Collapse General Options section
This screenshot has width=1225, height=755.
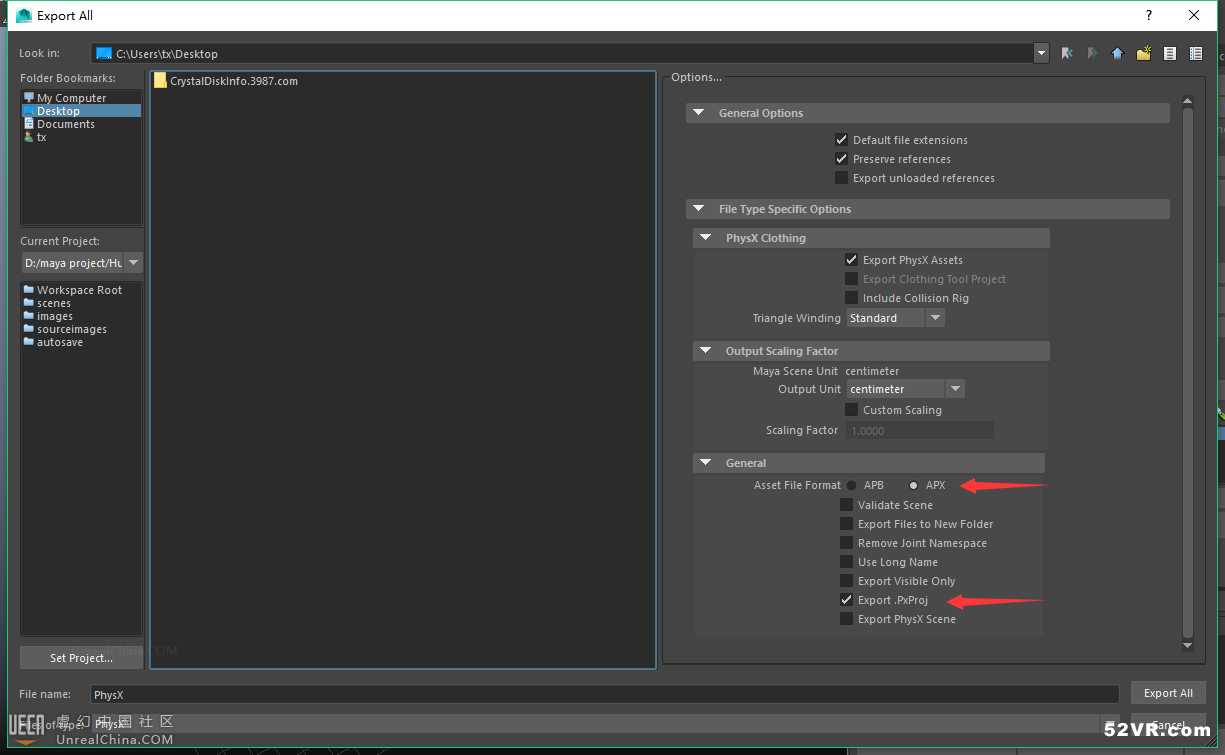click(x=699, y=113)
